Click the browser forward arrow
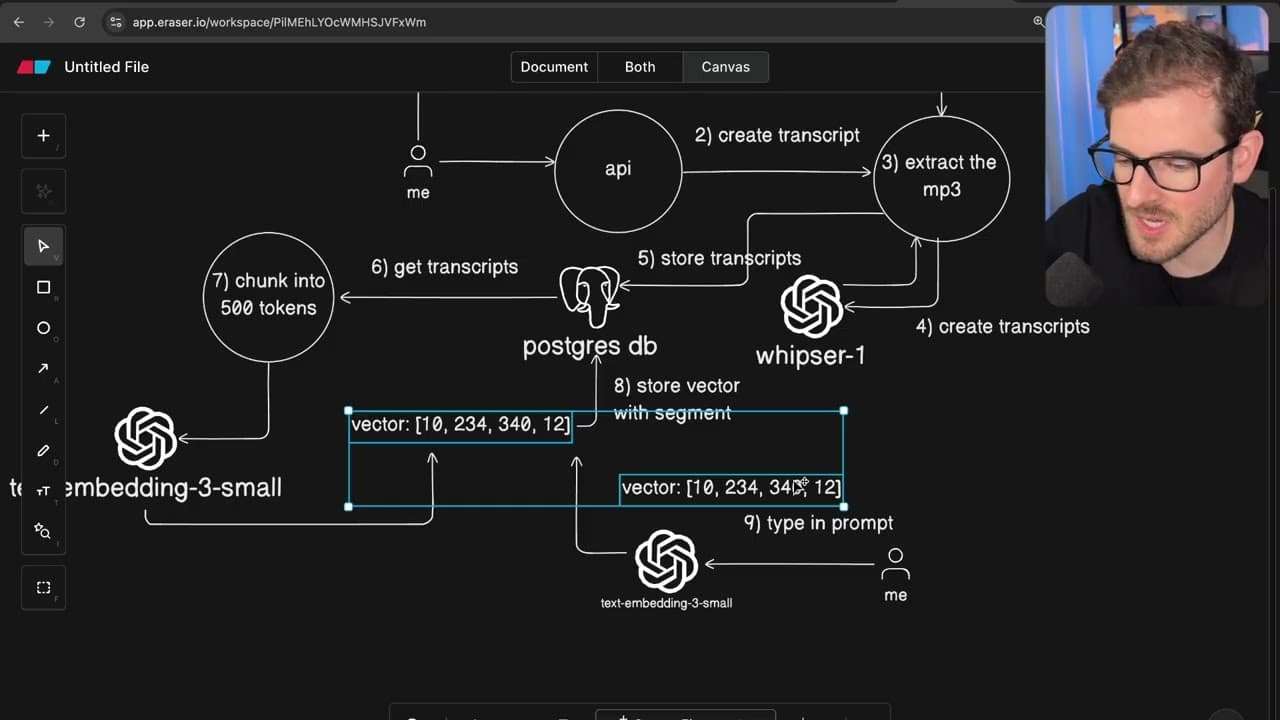The height and width of the screenshot is (720, 1280). tap(48, 21)
